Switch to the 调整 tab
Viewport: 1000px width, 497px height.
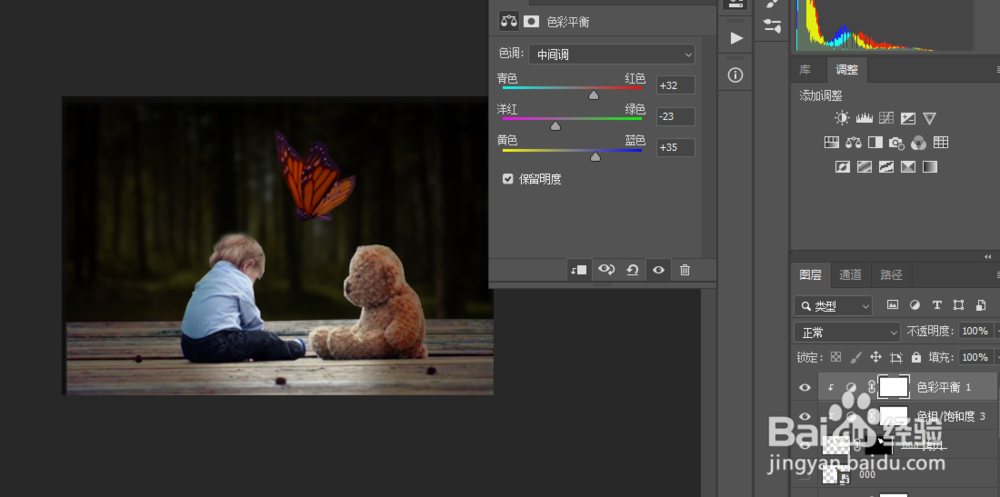(848, 70)
